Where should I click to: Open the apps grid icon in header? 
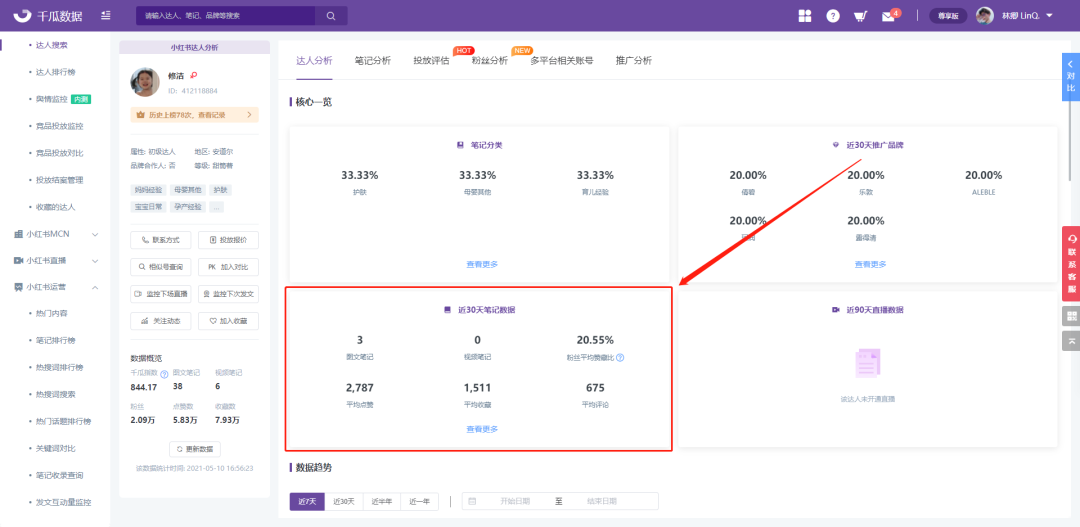click(x=805, y=16)
